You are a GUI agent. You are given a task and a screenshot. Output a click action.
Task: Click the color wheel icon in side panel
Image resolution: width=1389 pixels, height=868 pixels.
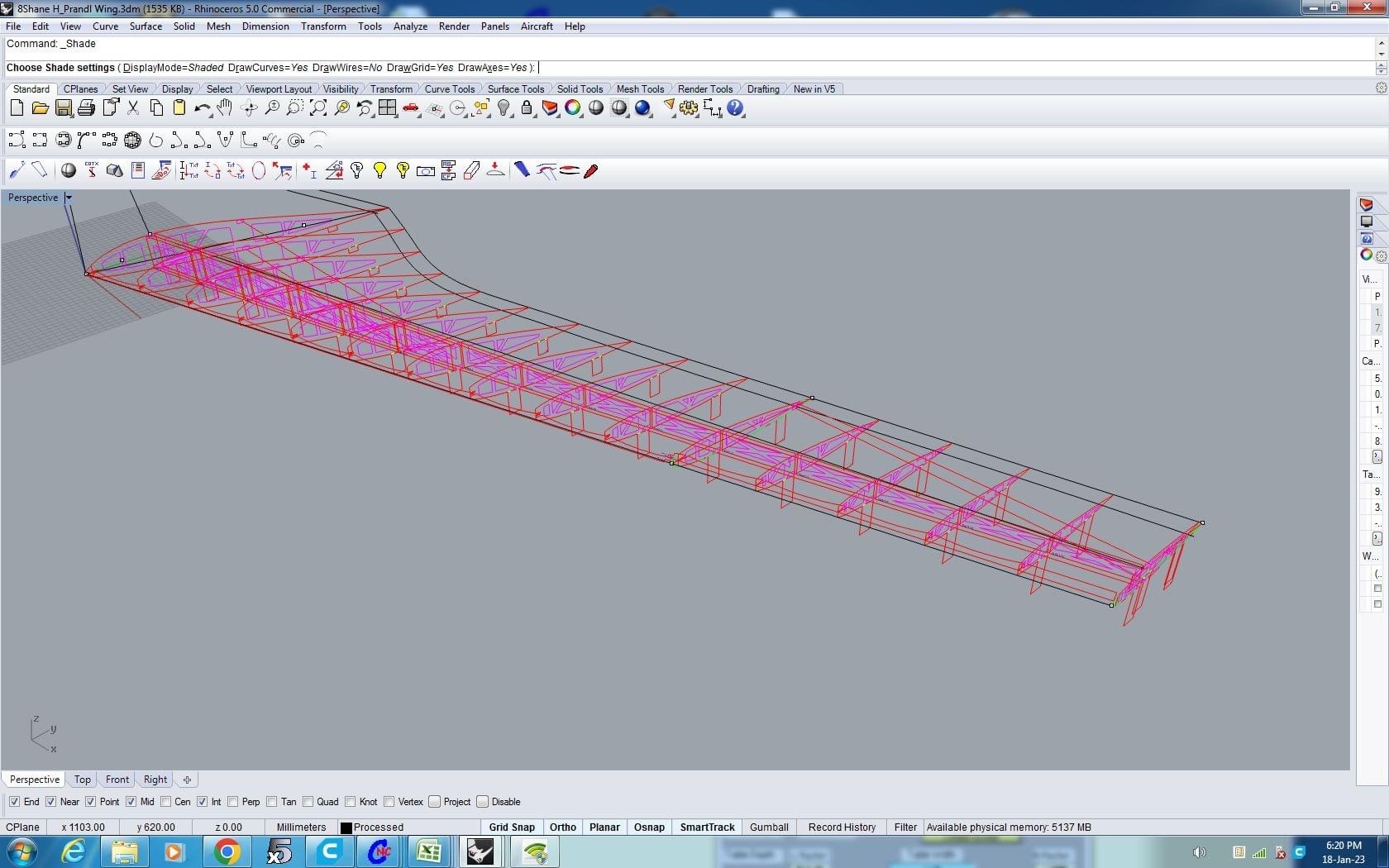[x=1366, y=255]
